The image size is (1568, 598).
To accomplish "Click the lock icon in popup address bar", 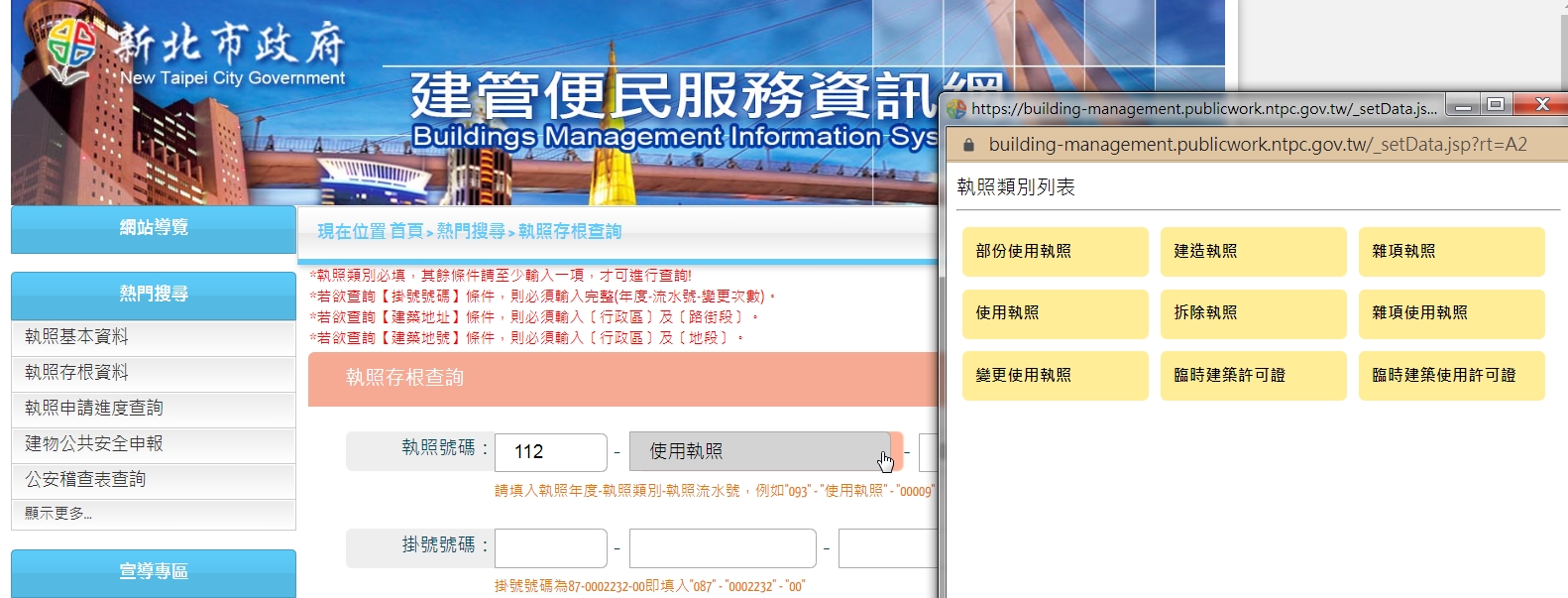I will click(968, 145).
